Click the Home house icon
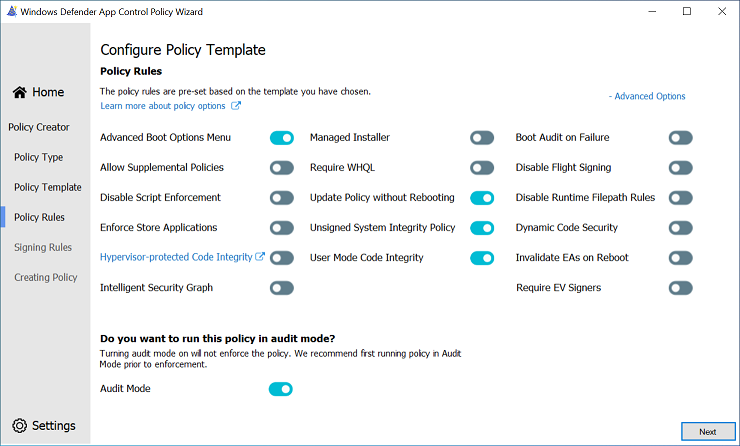The image size is (740, 446). [x=19, y=92]
